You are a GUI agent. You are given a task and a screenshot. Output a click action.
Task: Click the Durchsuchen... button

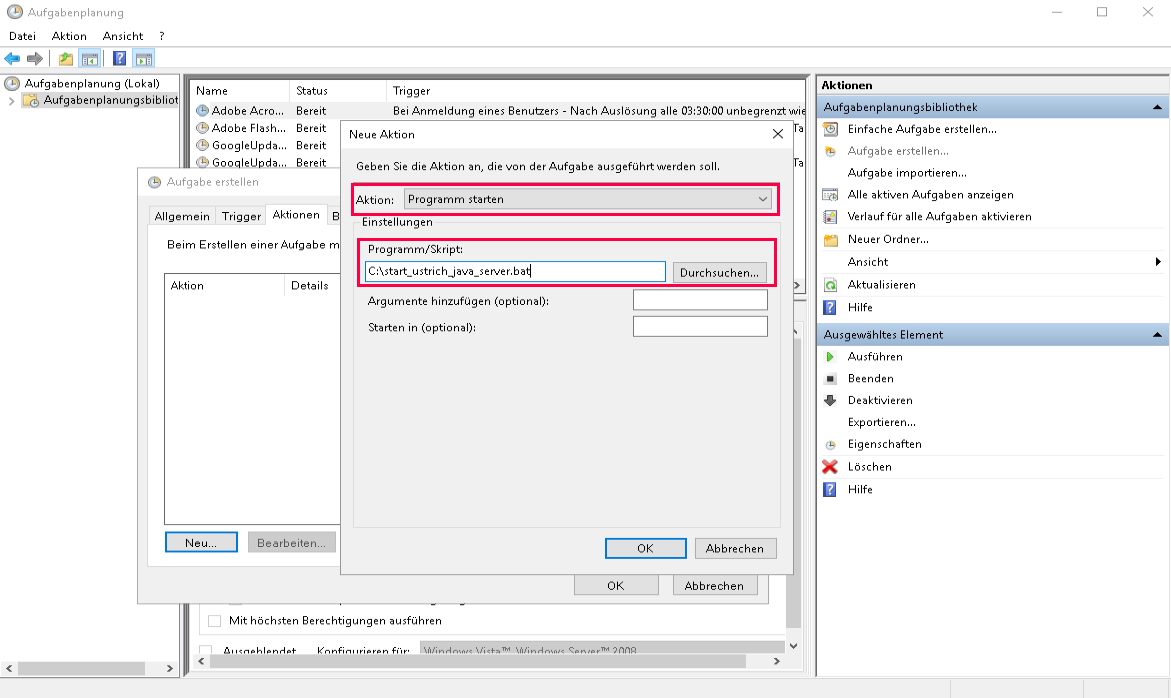click(x=719, y=272)
